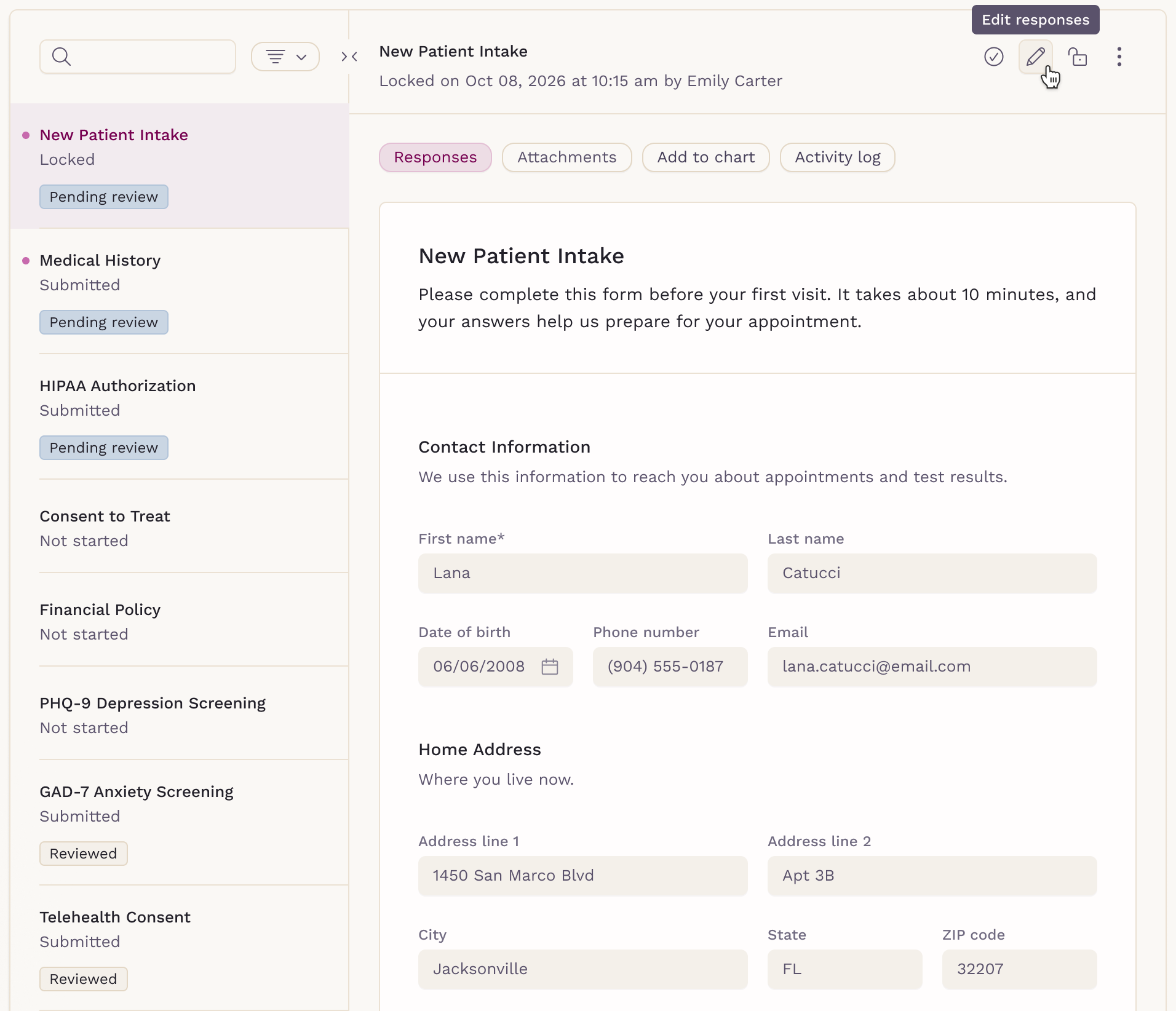Click Reviewed badge under Telehealth Consent

pos(84,979)
